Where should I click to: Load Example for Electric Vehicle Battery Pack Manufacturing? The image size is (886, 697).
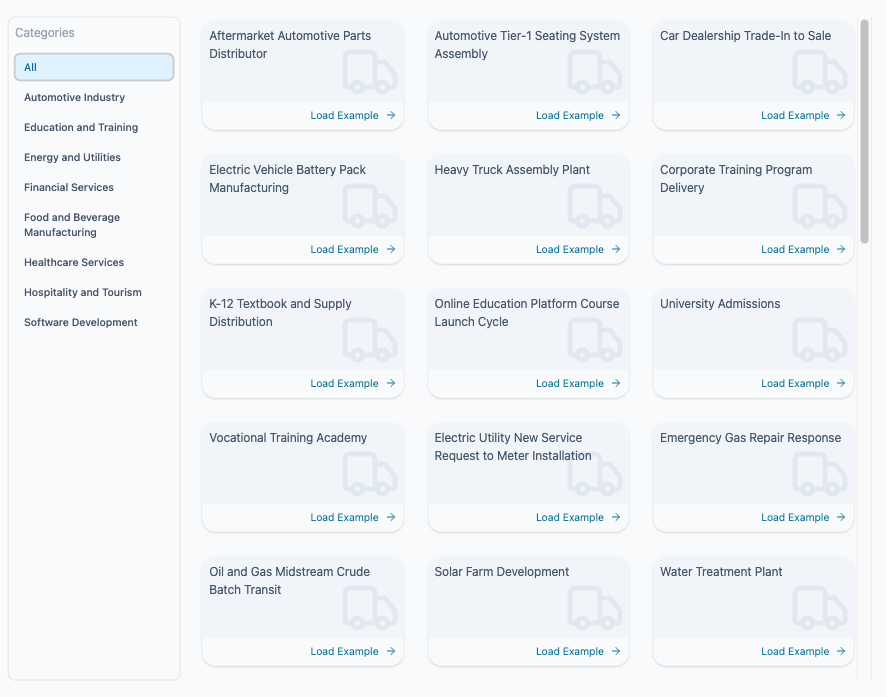[345, 249]
